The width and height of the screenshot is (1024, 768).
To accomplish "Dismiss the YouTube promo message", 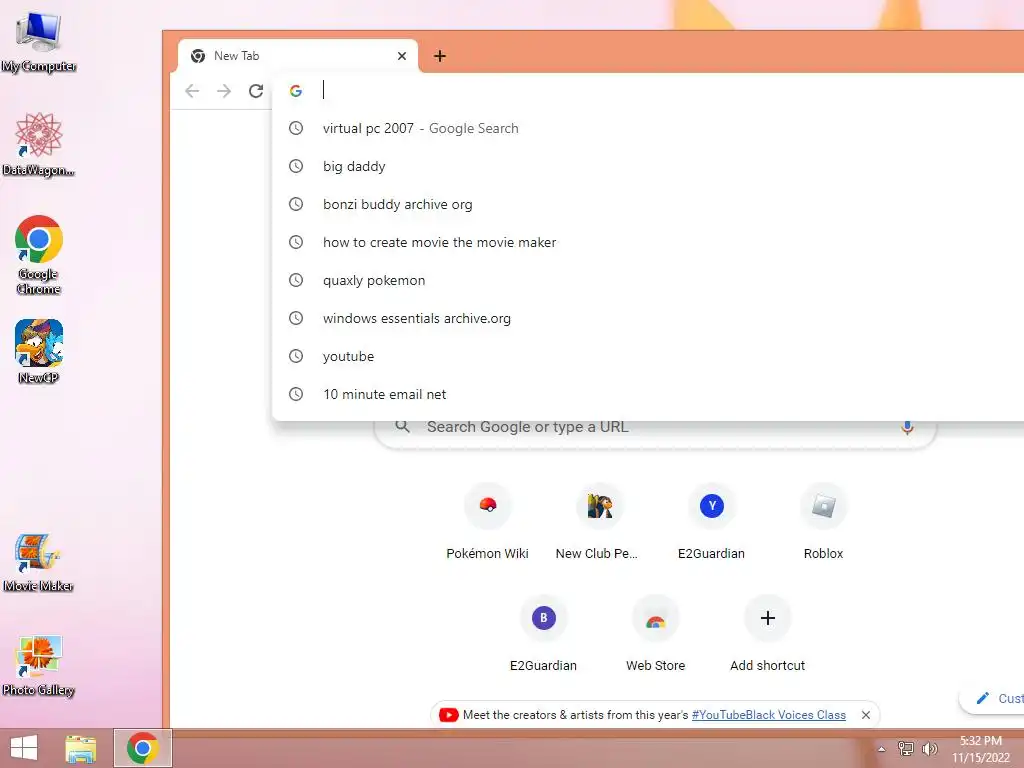I will (865, 715).
